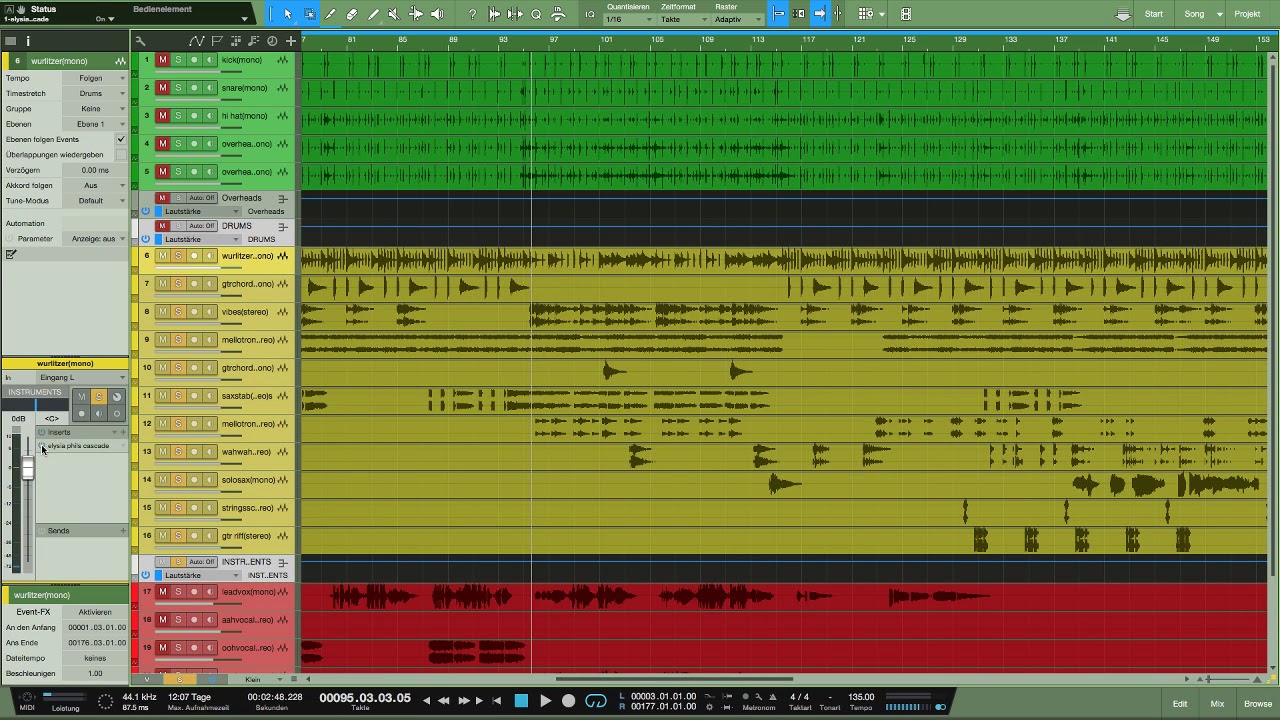Open the video player film icon
1280x720 pixels.
(905, 14)
